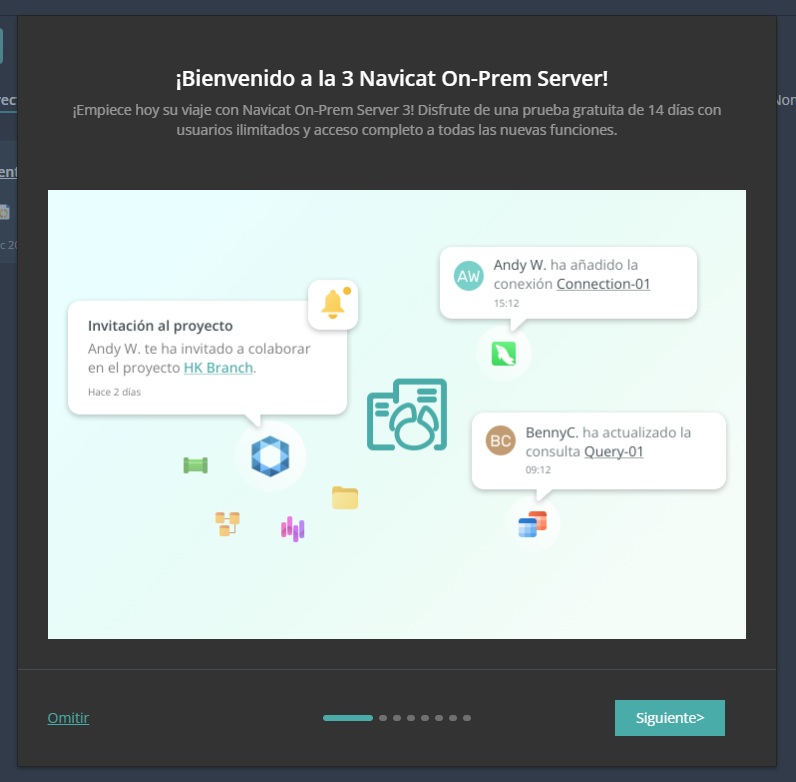Select the green MySQL connection icon
Viewport: 796px width, 782px height.
click(504, 354)
